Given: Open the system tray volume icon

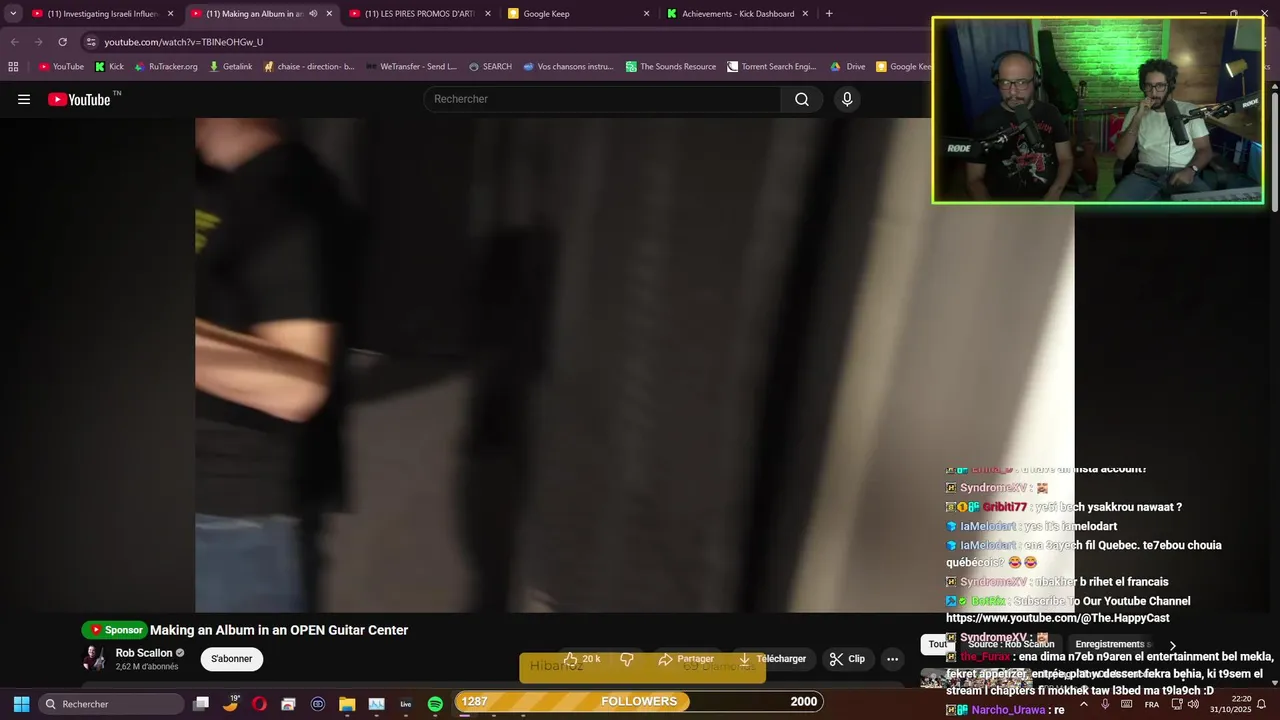Looking at the screenshot, I should [1193, 704].
